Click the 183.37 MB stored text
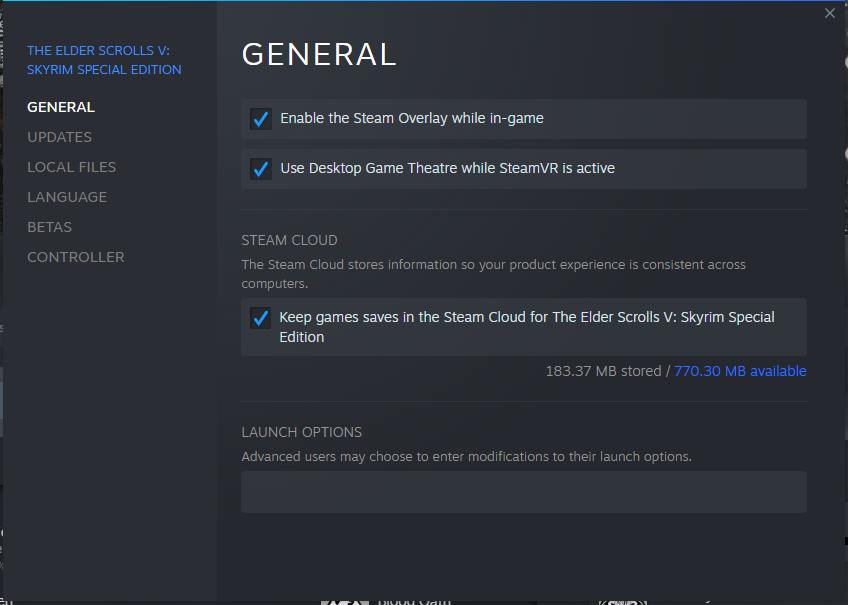 603,371
